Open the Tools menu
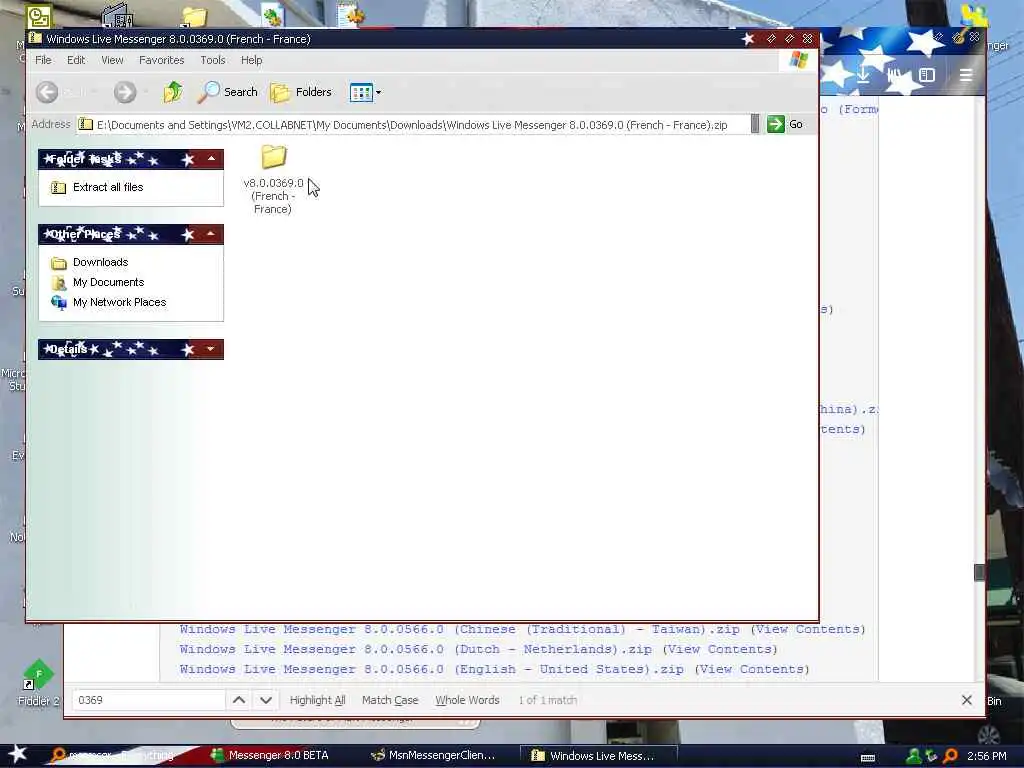Screen dimensions: 1024x768 (213, 60)
